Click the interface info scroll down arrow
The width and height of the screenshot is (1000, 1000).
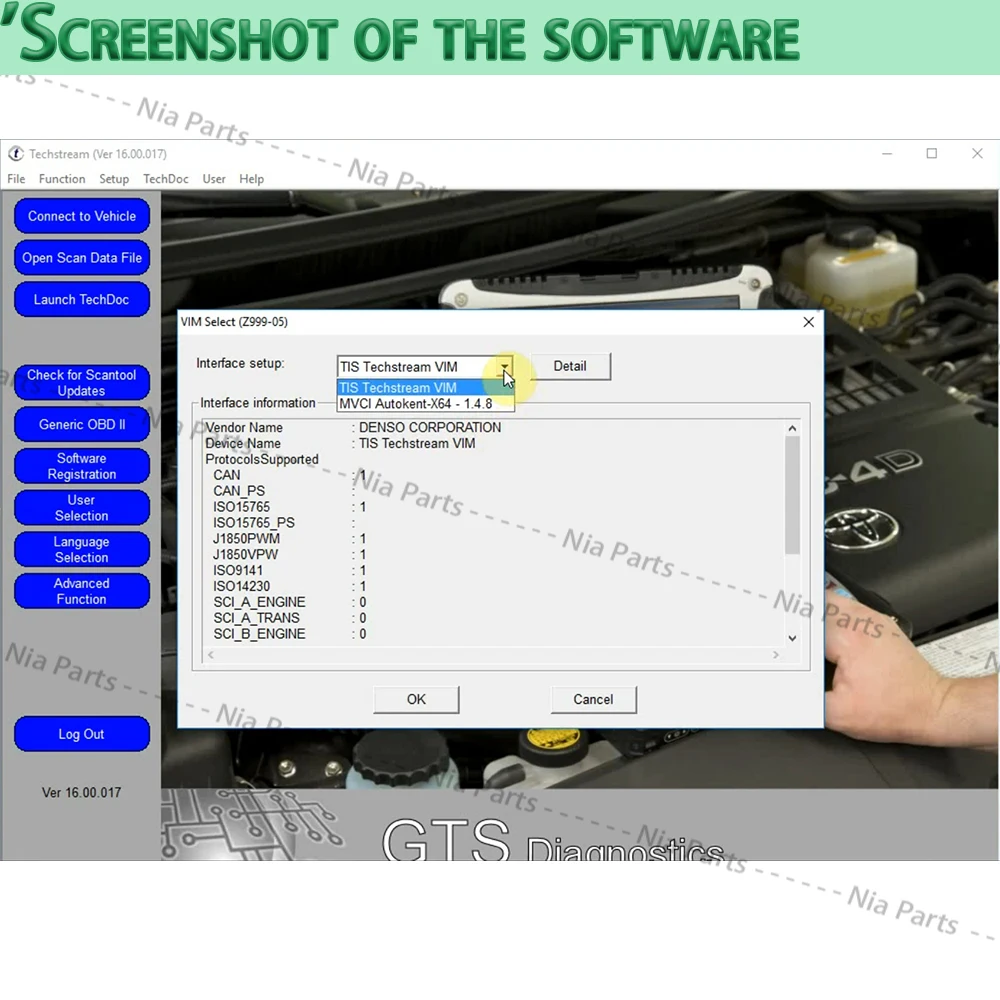[x=792, y=638]
